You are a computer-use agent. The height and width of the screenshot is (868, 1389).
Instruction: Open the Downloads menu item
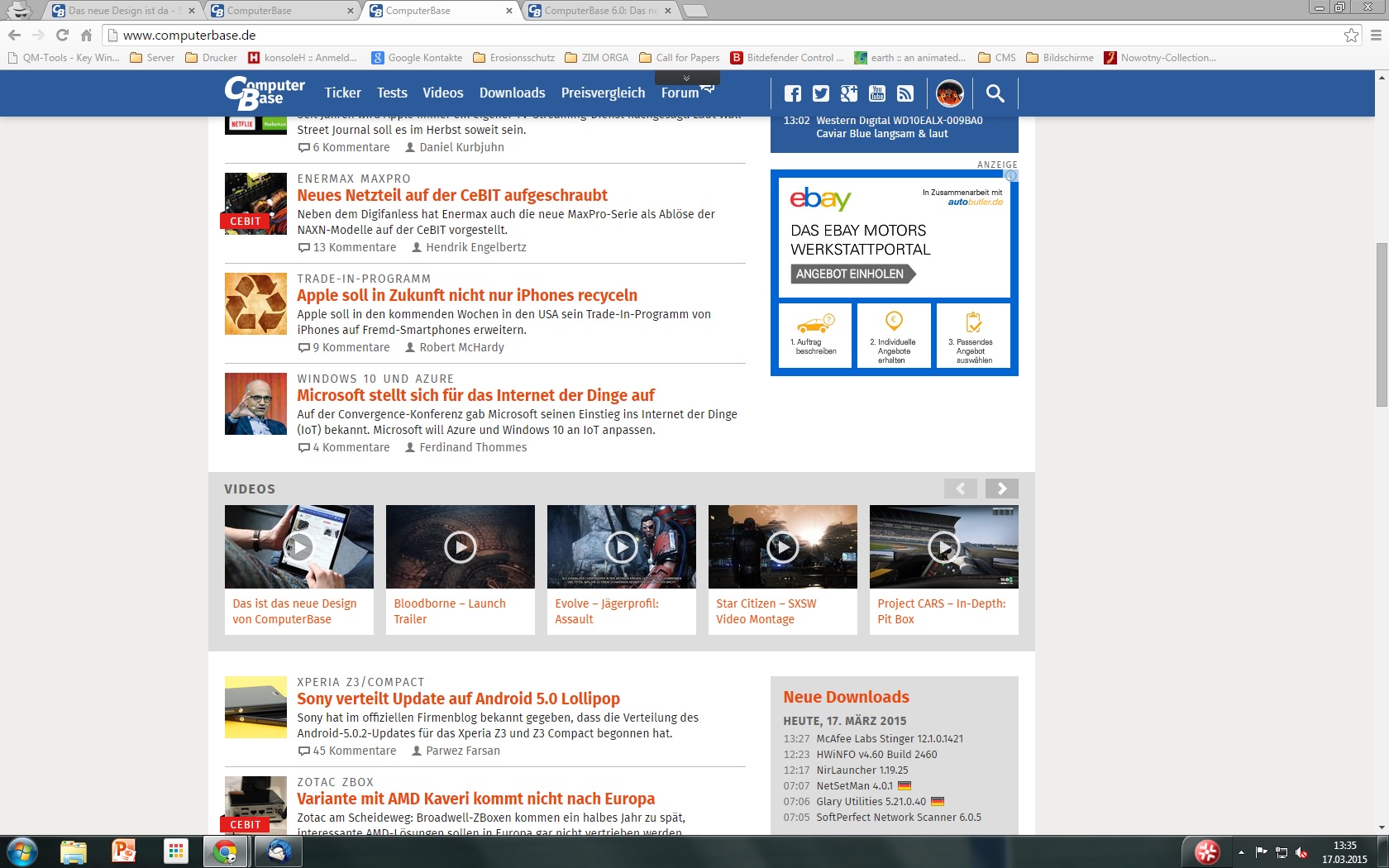pos(513,93)
